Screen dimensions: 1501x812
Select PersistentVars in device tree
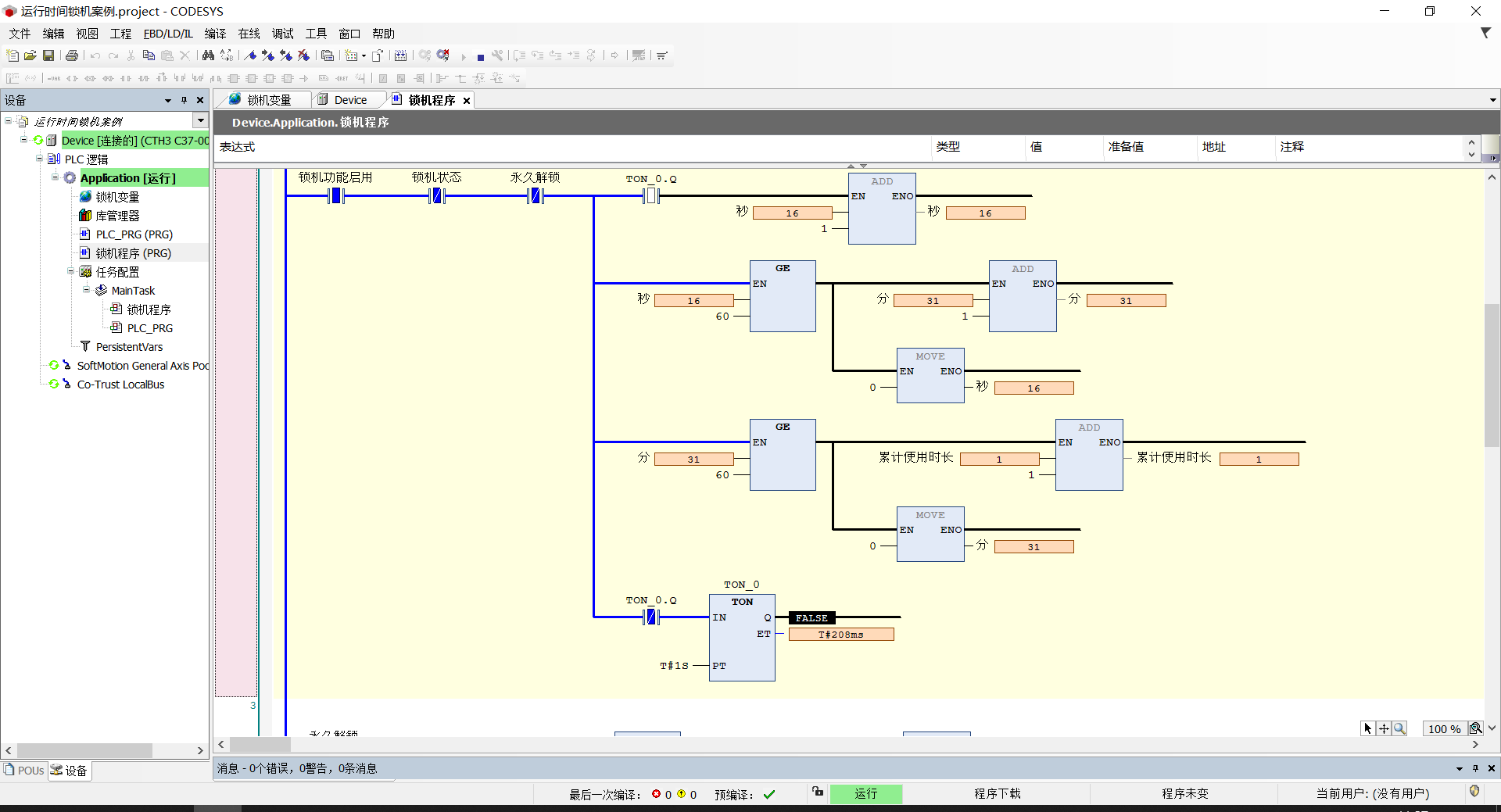pos(129,347)
